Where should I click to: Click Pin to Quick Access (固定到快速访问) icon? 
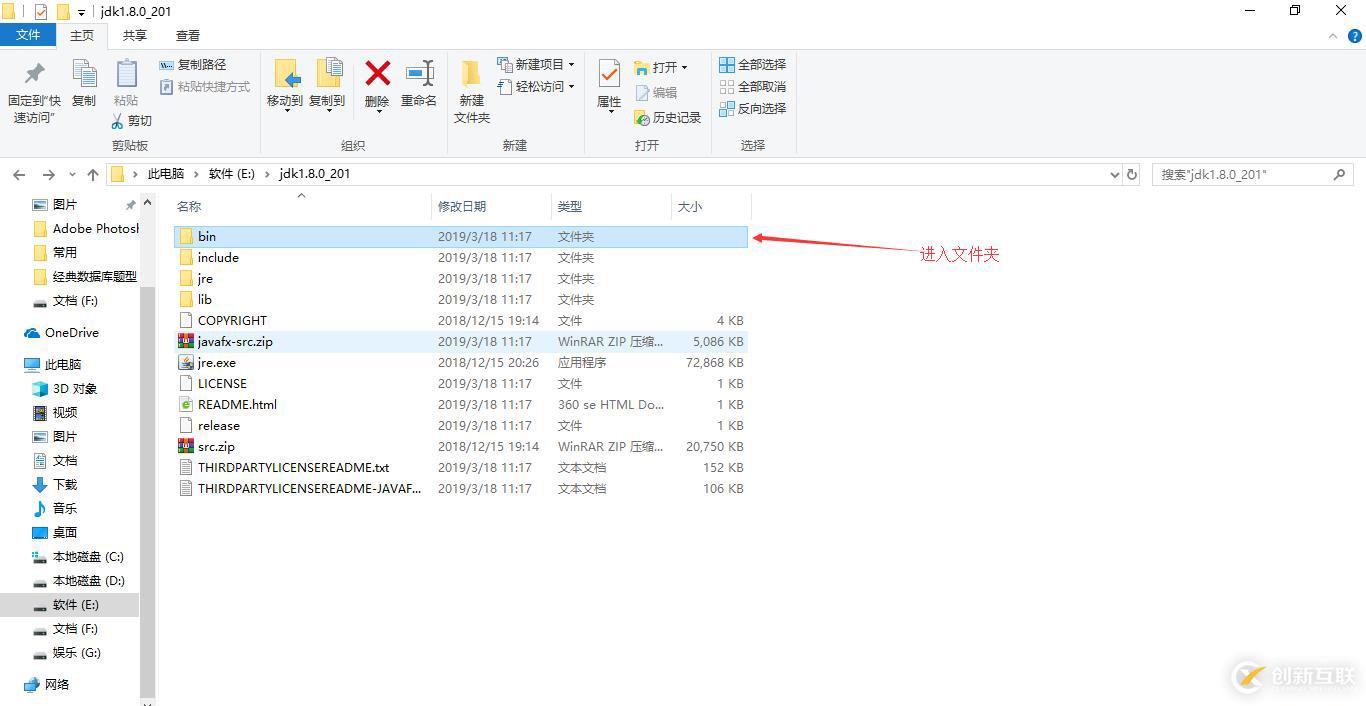pos(35,74)
